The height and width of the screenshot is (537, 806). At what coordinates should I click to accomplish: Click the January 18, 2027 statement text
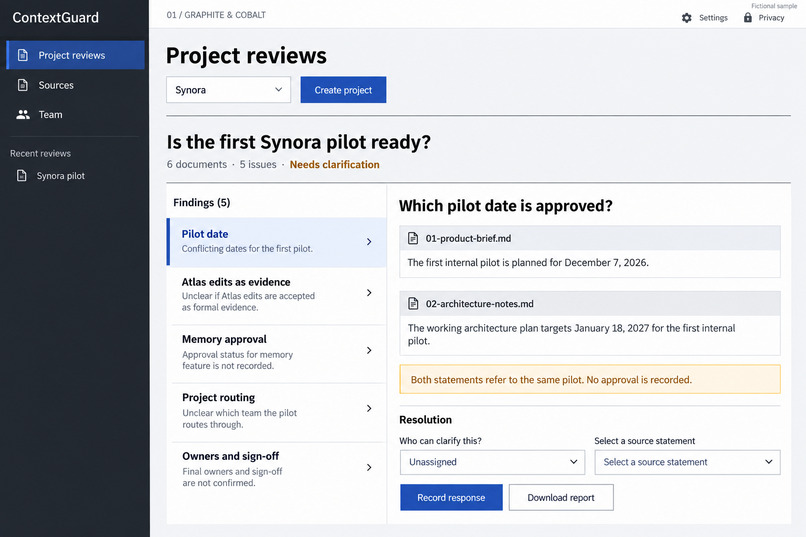572,334
